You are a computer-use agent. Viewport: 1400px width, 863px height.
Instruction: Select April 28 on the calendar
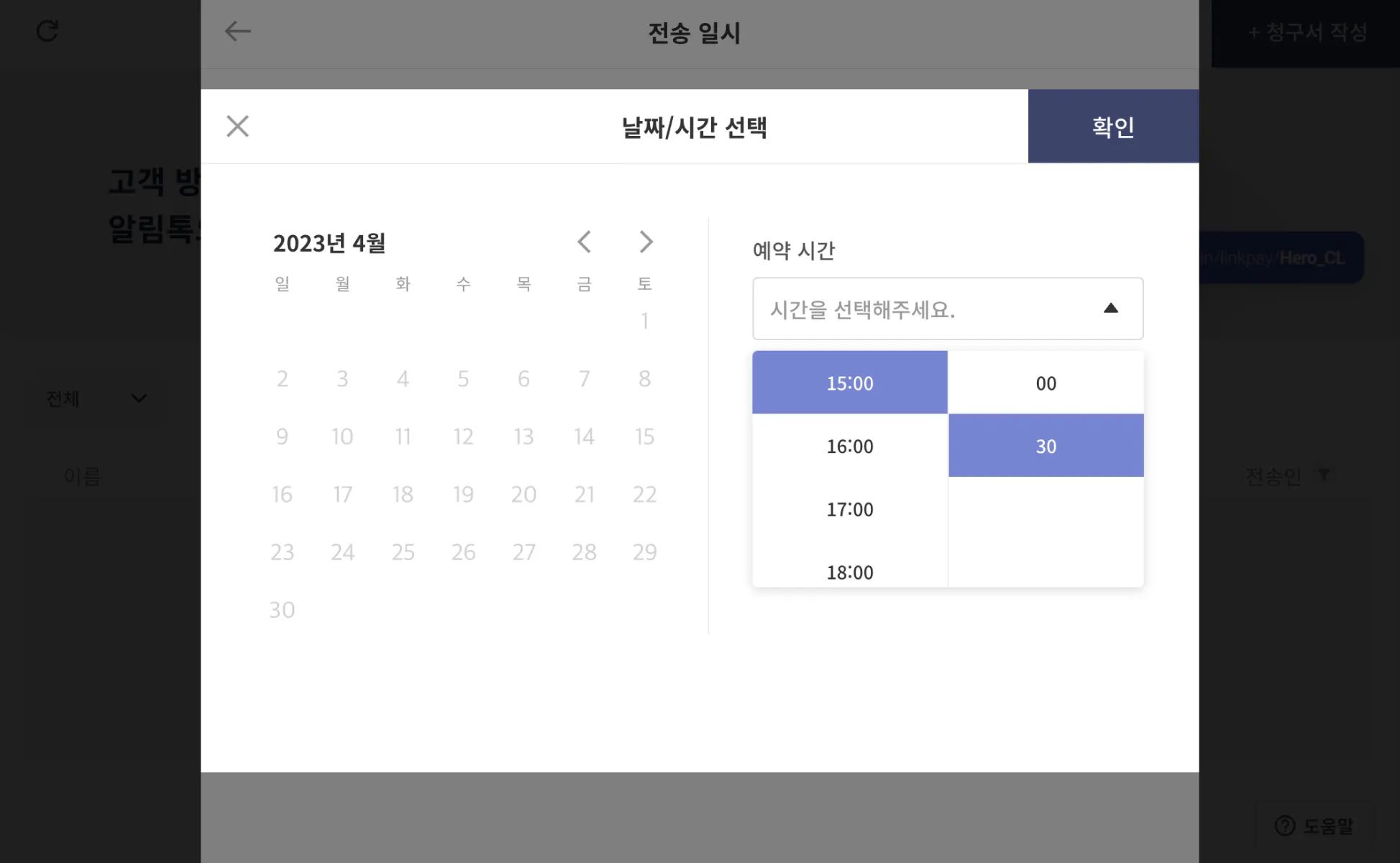[584, 552]
